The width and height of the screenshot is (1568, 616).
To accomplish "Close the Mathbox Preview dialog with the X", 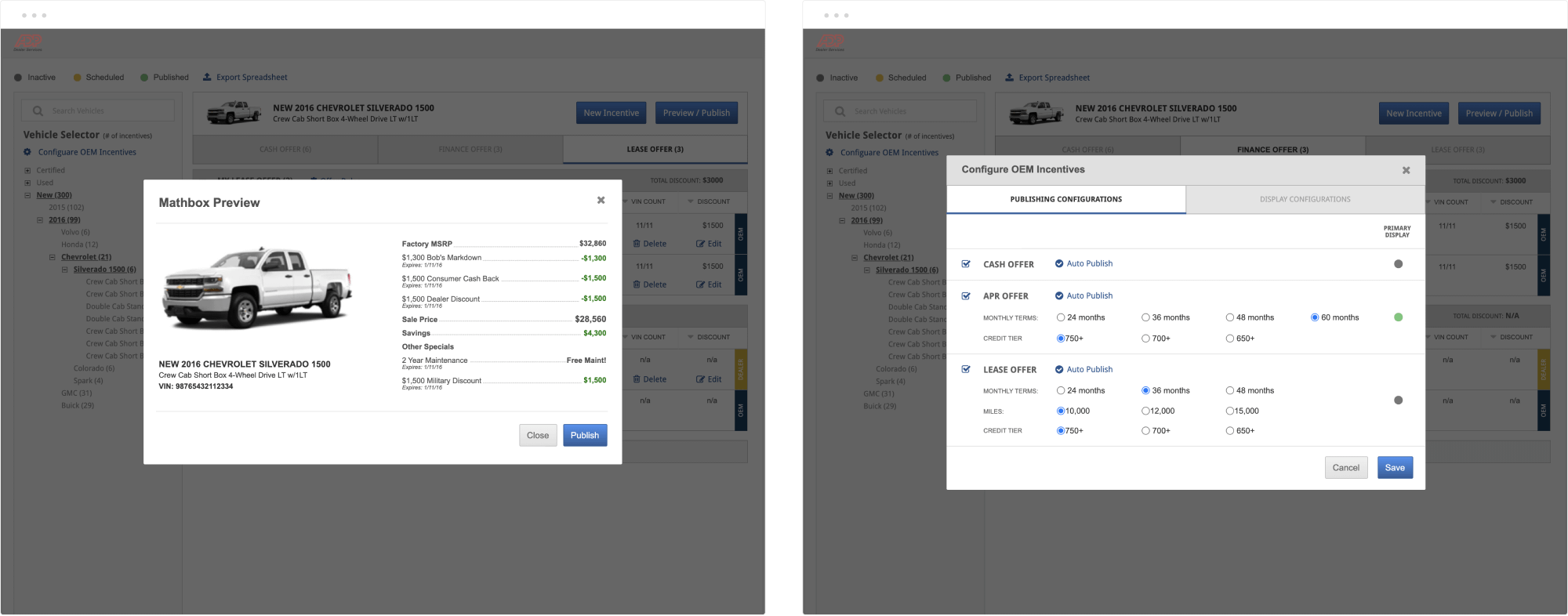I will pyautogui.click(x=601, y=200).
